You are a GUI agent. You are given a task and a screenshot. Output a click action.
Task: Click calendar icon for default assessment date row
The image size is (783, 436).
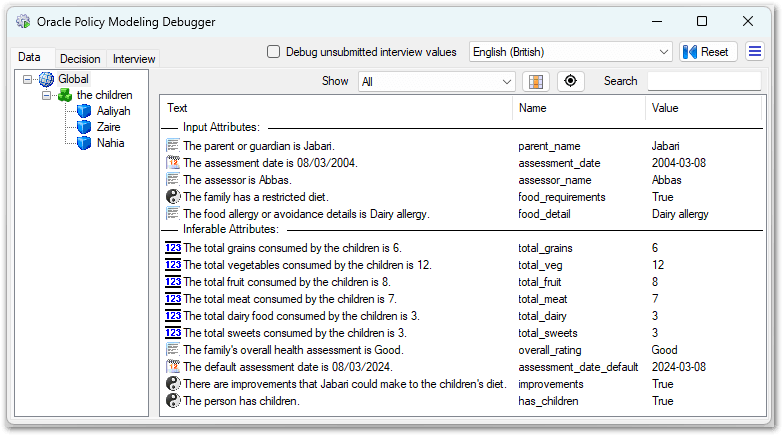click(x=173, y=367)
